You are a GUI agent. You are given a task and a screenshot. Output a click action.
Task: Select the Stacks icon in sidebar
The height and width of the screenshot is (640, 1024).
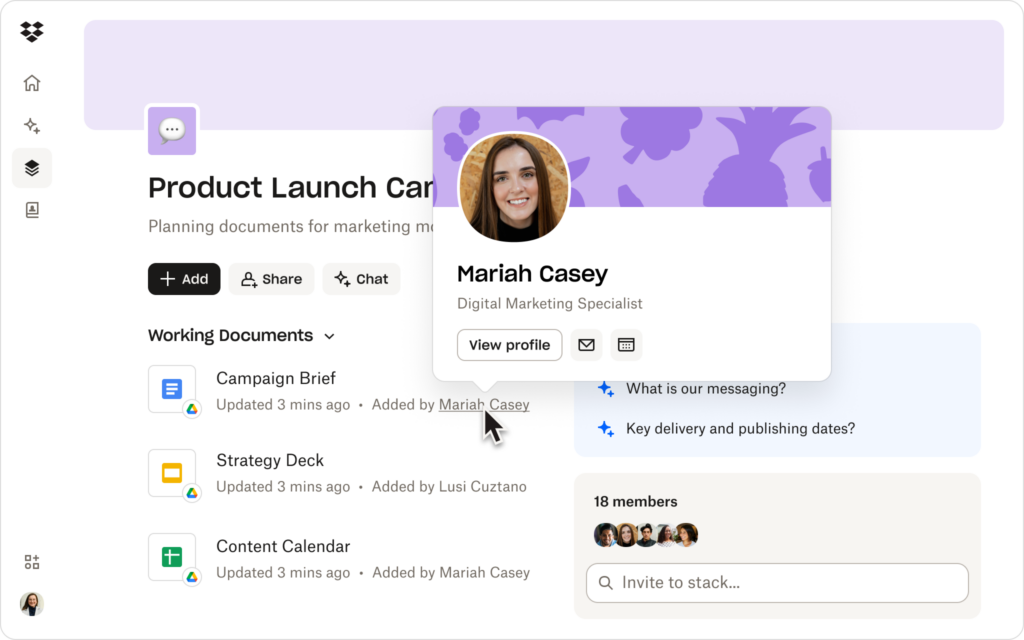32,168
